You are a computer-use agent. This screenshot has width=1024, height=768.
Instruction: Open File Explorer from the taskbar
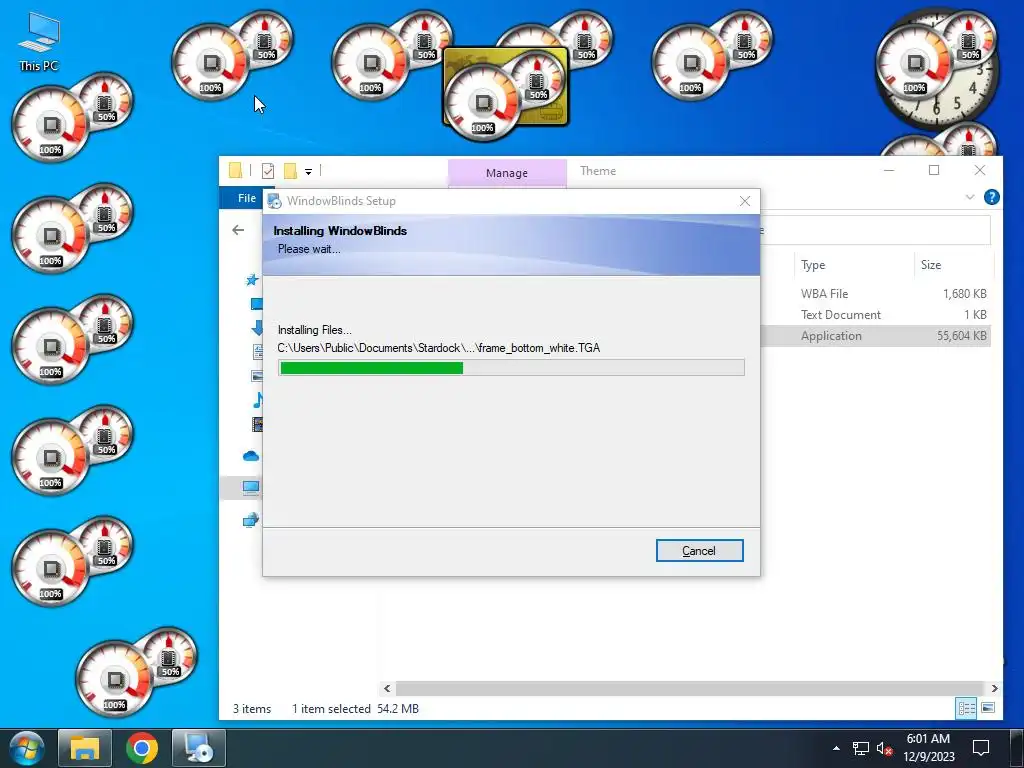point(85,748)
